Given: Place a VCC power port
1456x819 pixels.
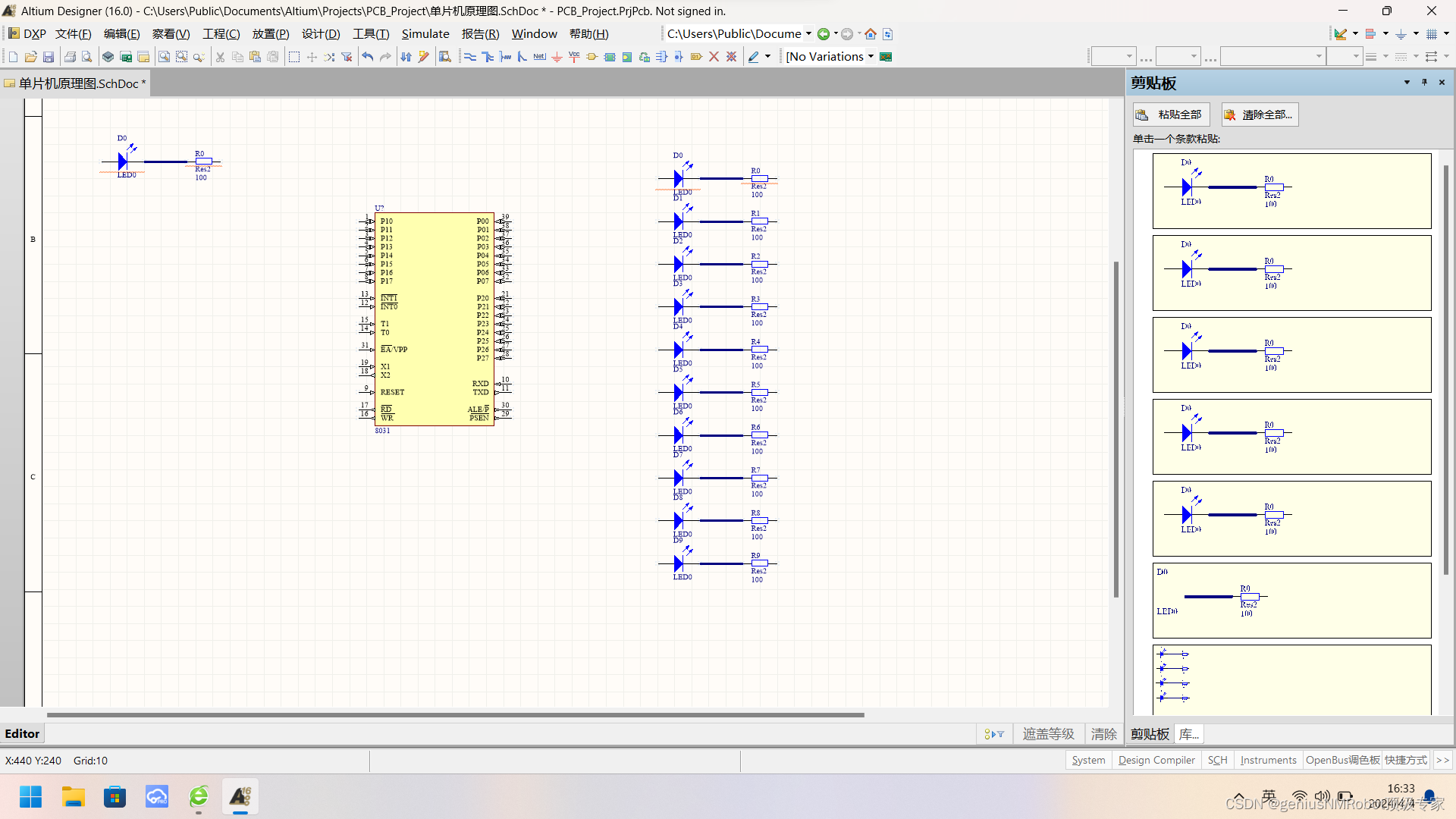Looking at the screenshot, I should pos(574,56).
